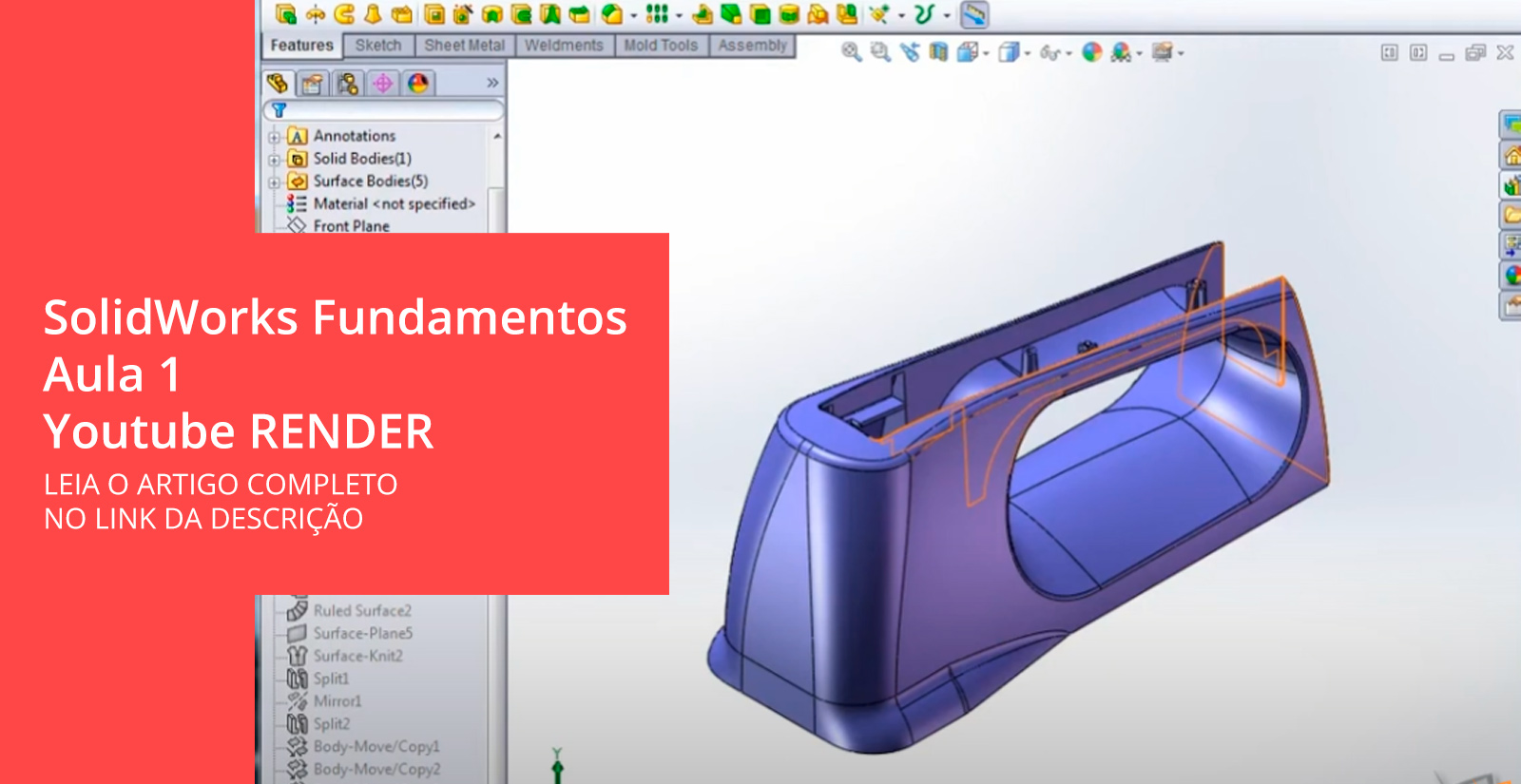This screenshot has width=1521, height=784.
Task: Click the Zoom to Fit icon
Action: (852, 52)
